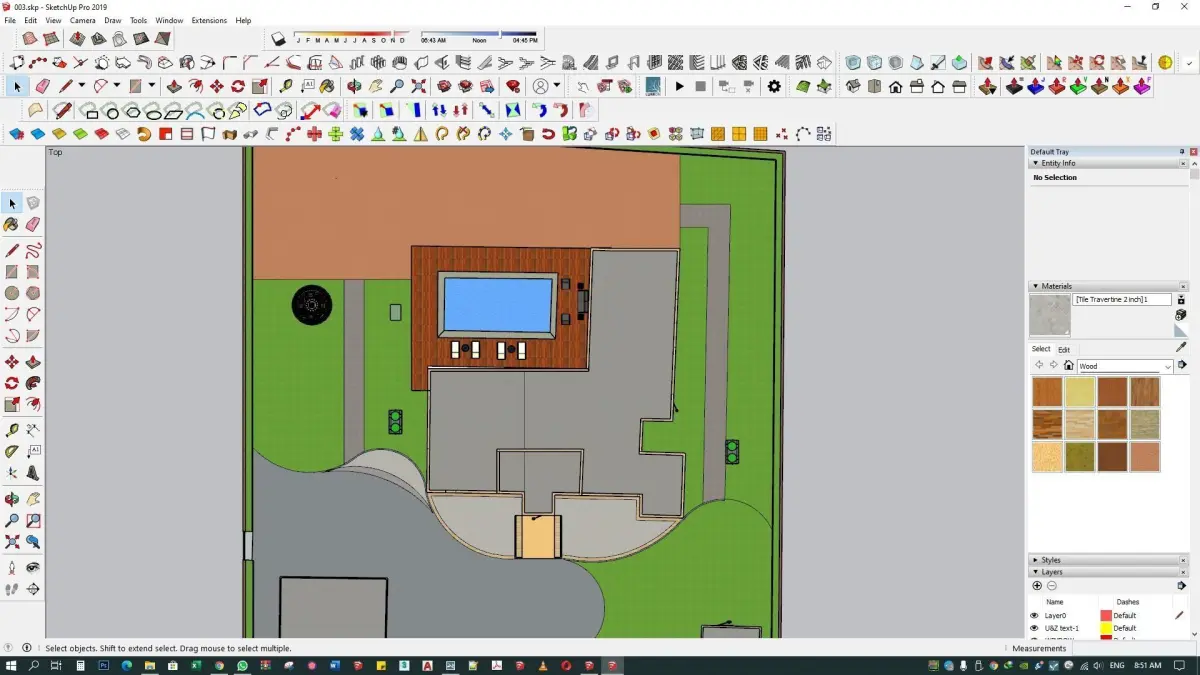This screenshot has width=1200, height=675.
Task: Click the Travertine material preview thumbnail
Action: (1049, 315)
